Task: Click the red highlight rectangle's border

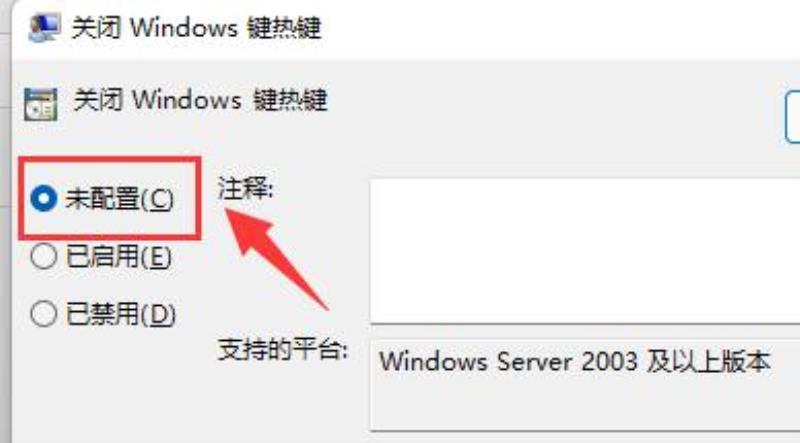Action: tap(110, 160)
